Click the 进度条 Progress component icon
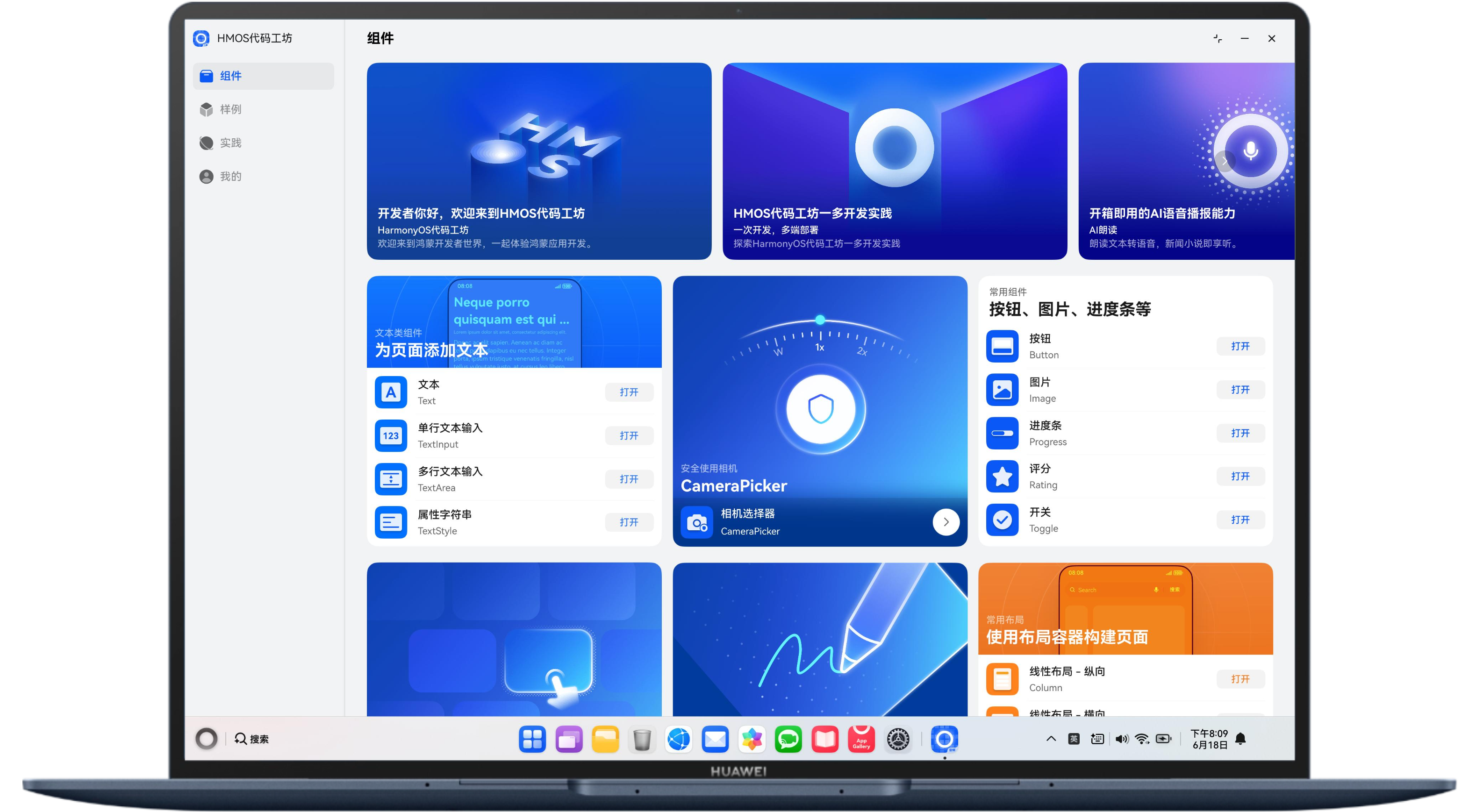 pos(1002,434)
